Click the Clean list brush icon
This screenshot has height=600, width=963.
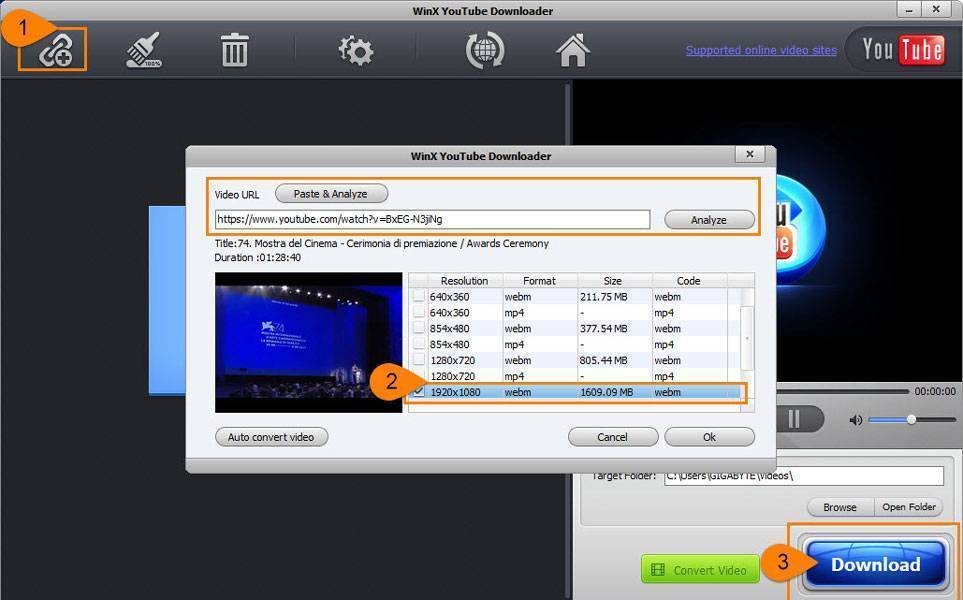click(x=144, y=50)
